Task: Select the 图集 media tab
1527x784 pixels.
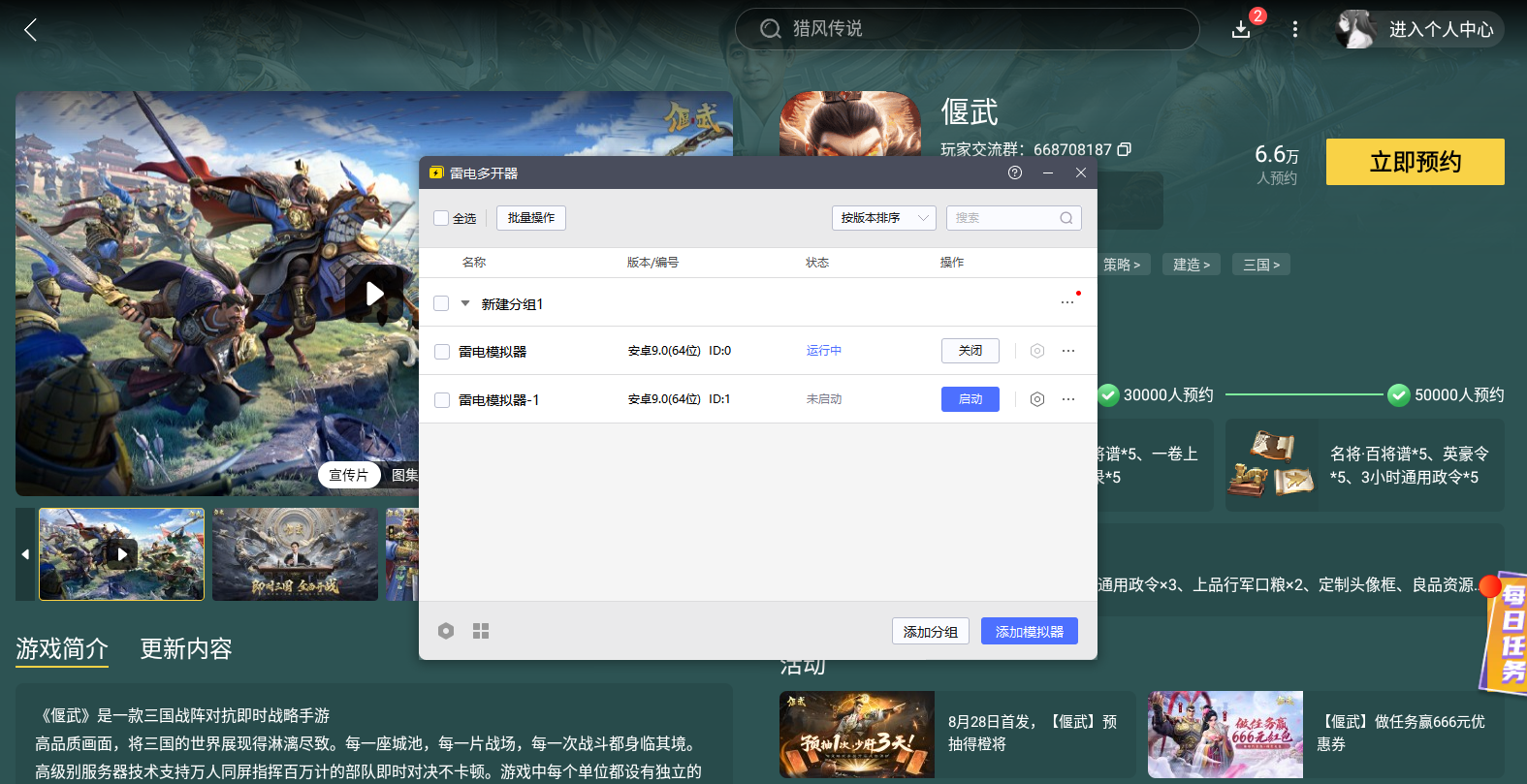Action: pos(403,475)
